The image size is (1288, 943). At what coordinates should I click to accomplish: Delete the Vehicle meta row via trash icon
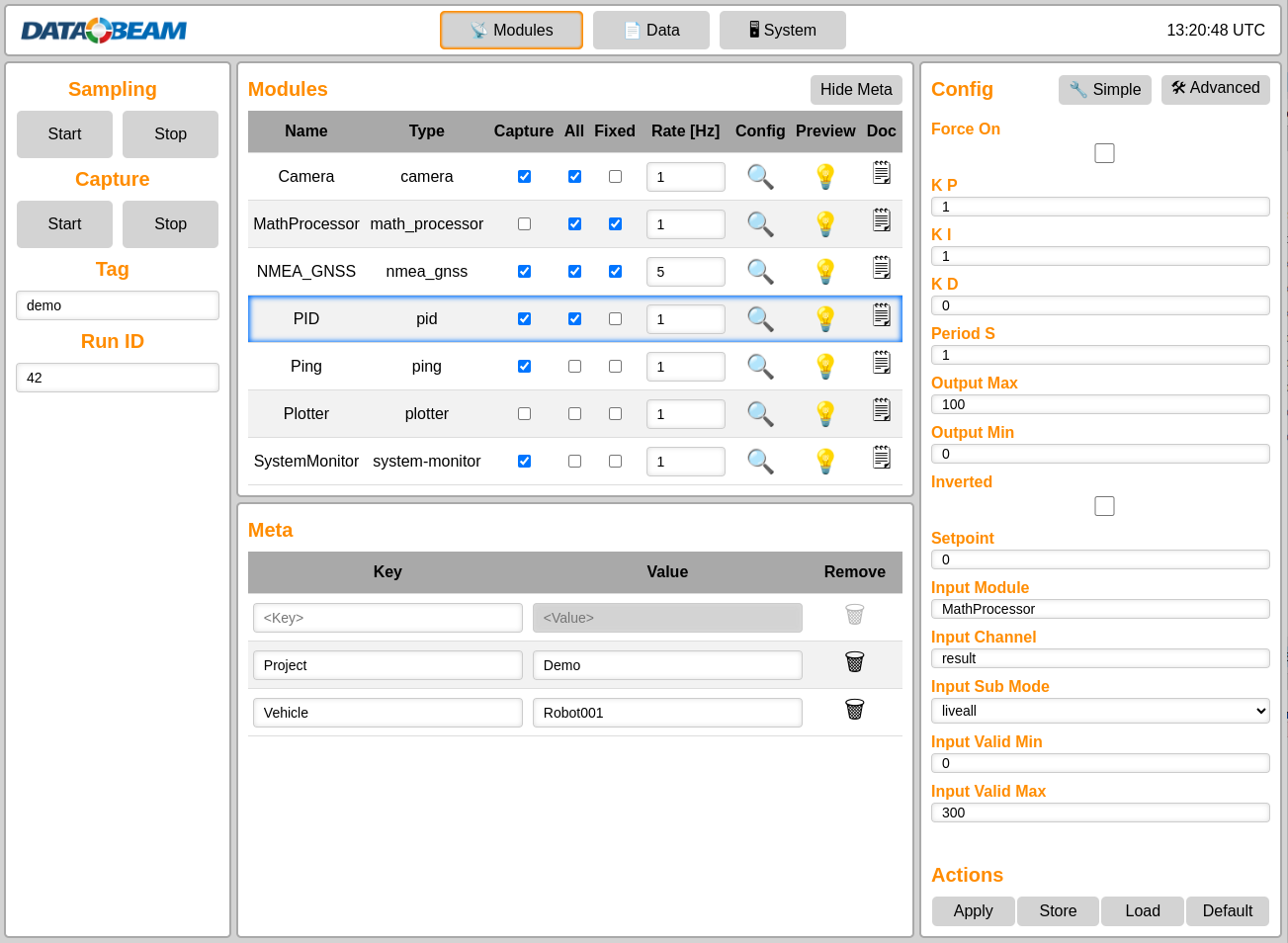(855, 710)
